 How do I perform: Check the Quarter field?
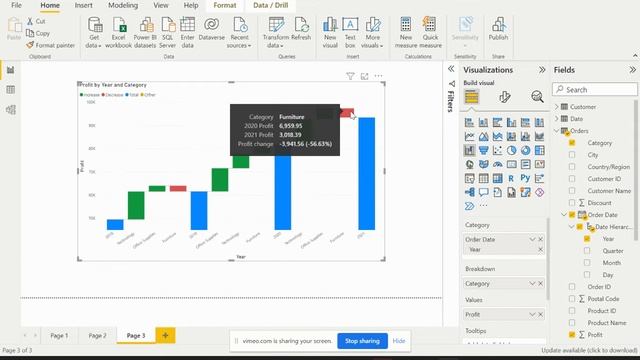click(587, 251)
